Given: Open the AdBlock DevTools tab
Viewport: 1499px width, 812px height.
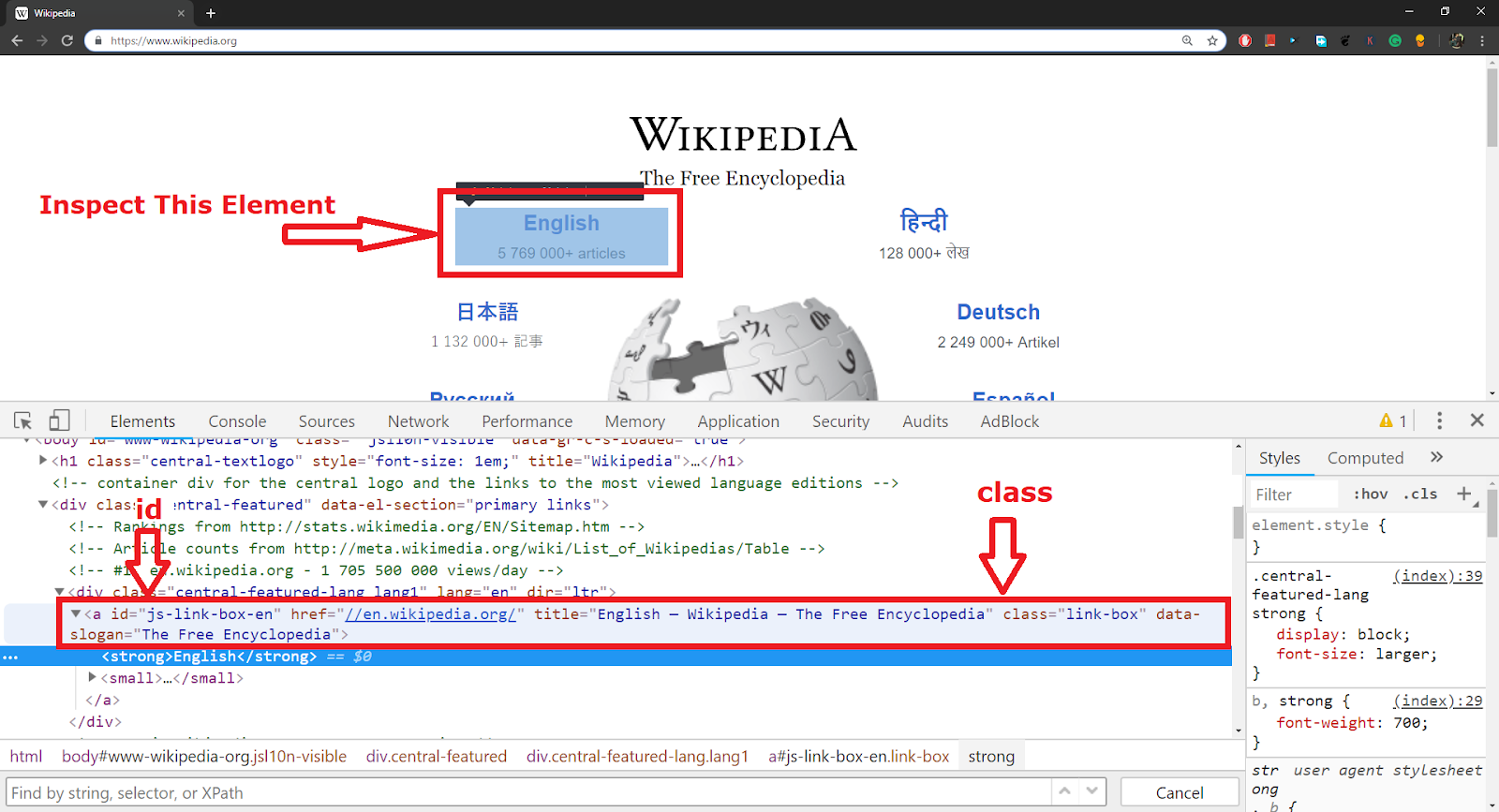Looking at the screenshot, I should 1010,421.
